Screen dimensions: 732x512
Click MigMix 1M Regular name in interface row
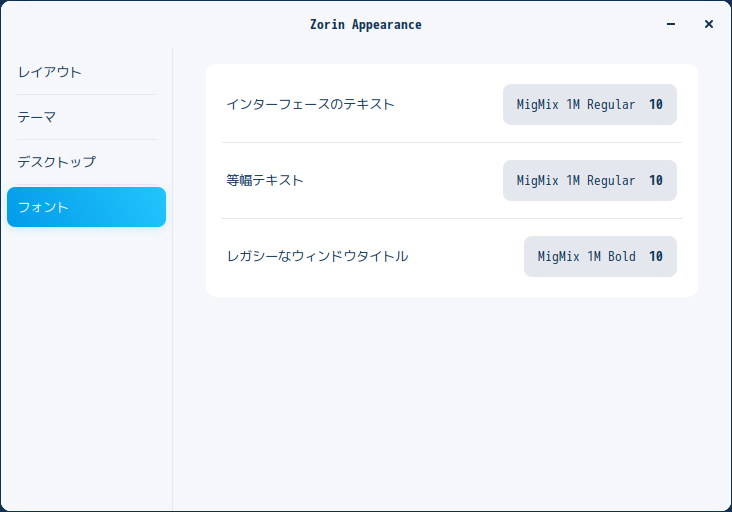coord(576,105)
